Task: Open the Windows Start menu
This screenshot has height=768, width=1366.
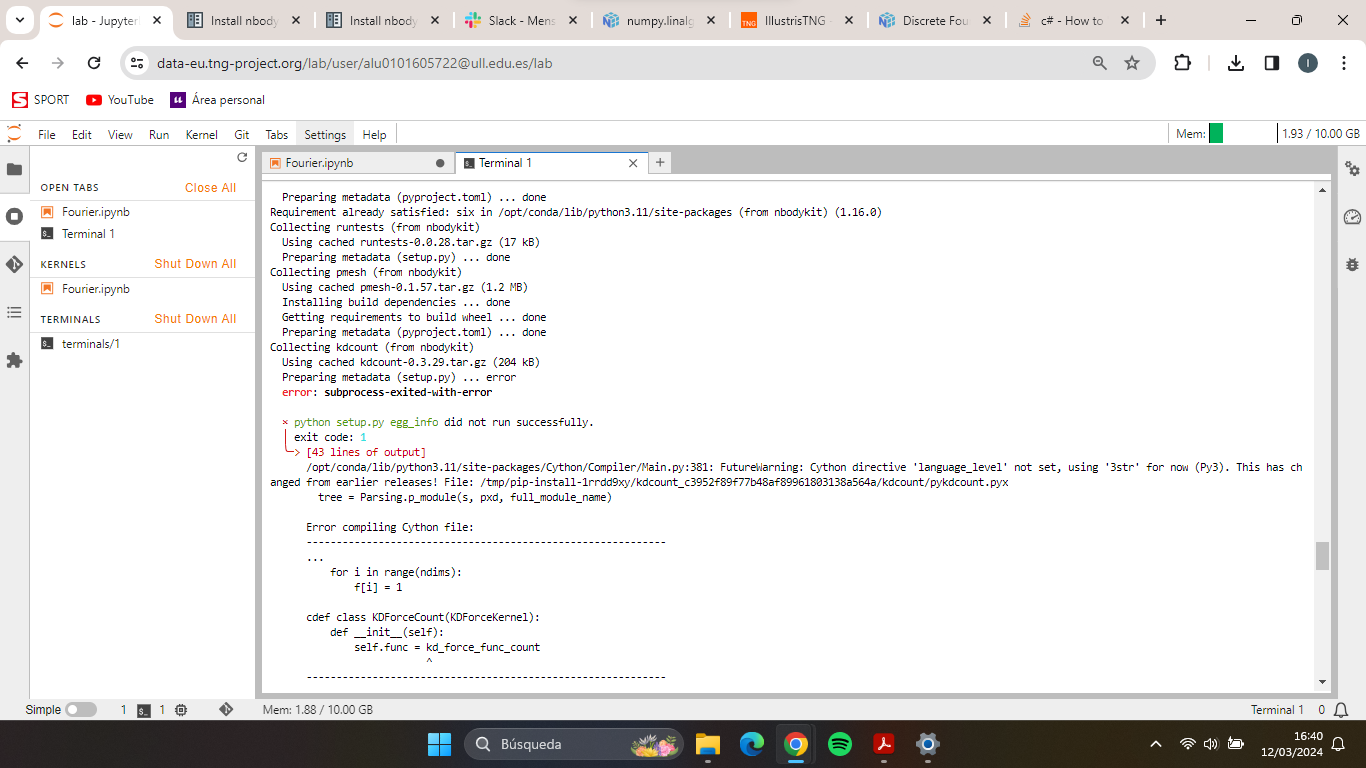Action: click(x=439, y=744)
